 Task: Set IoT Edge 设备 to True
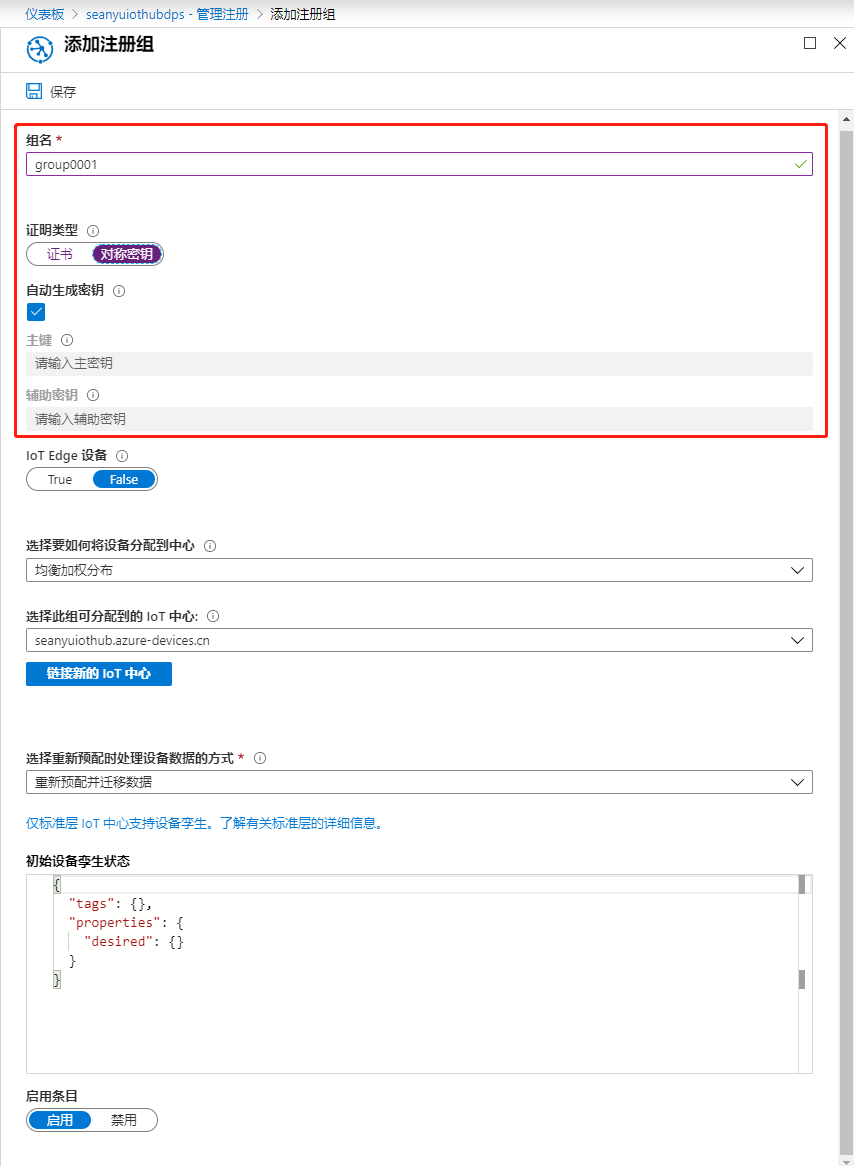tap(60, 480)
